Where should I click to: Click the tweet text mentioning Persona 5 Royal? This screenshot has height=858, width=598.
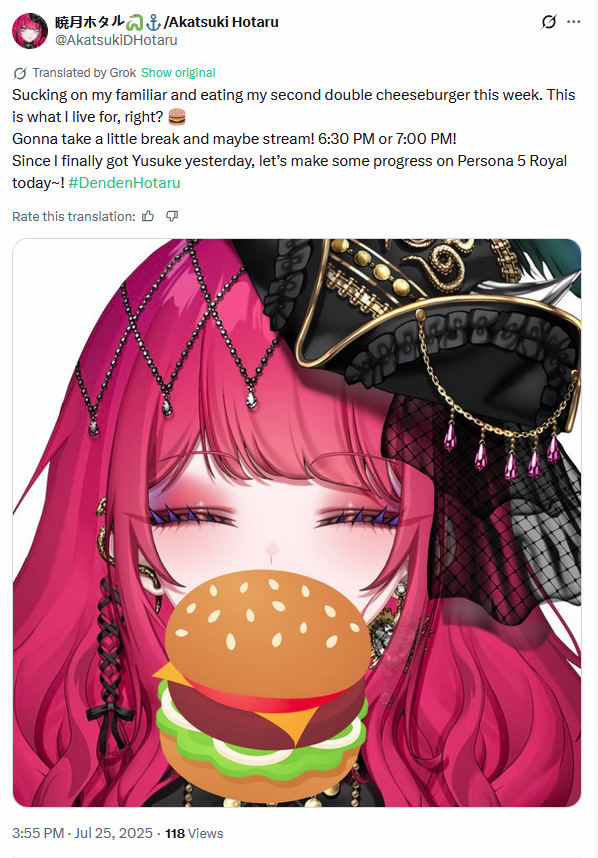point(289,172)
